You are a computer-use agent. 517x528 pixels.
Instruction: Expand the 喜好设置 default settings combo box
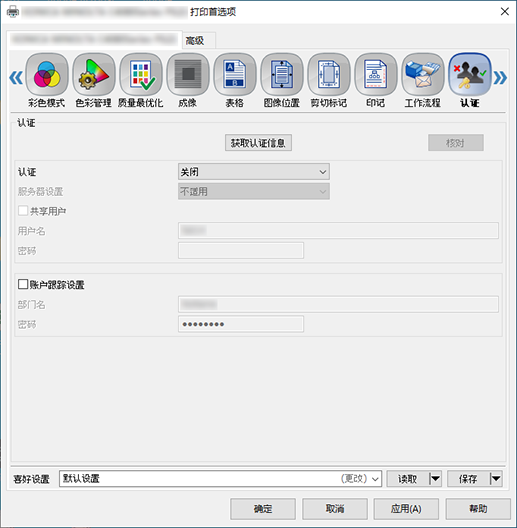pos(220,478)
